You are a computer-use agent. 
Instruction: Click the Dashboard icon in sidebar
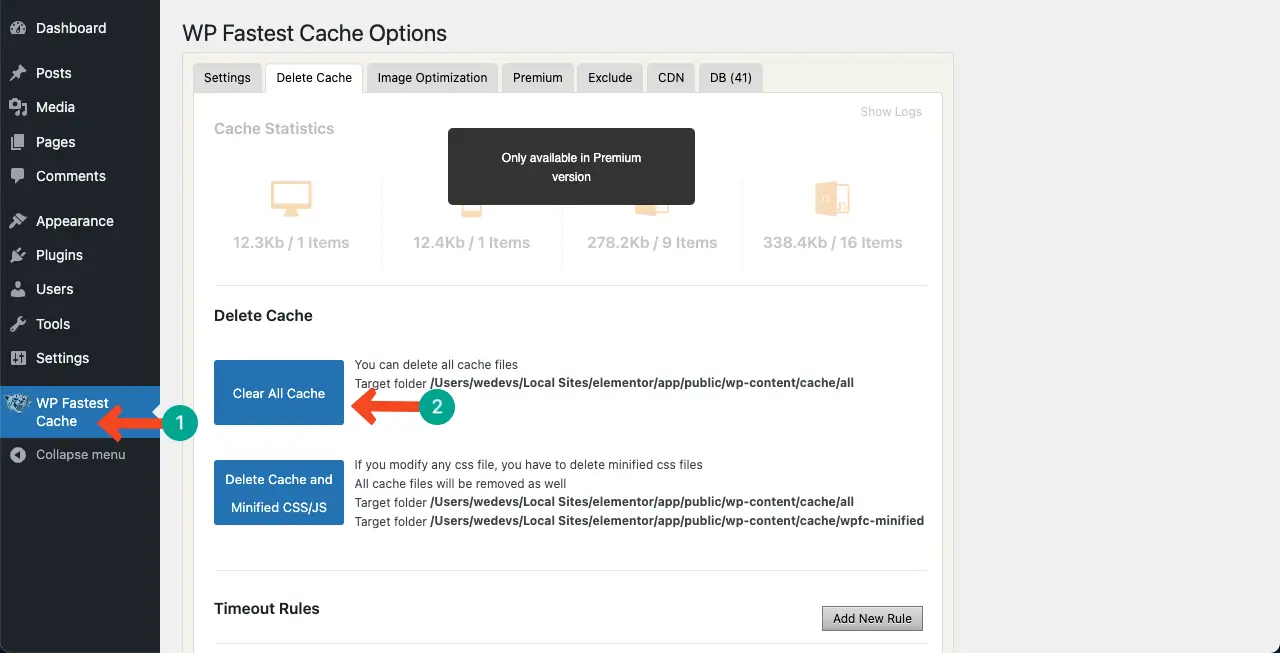point(17,28)
